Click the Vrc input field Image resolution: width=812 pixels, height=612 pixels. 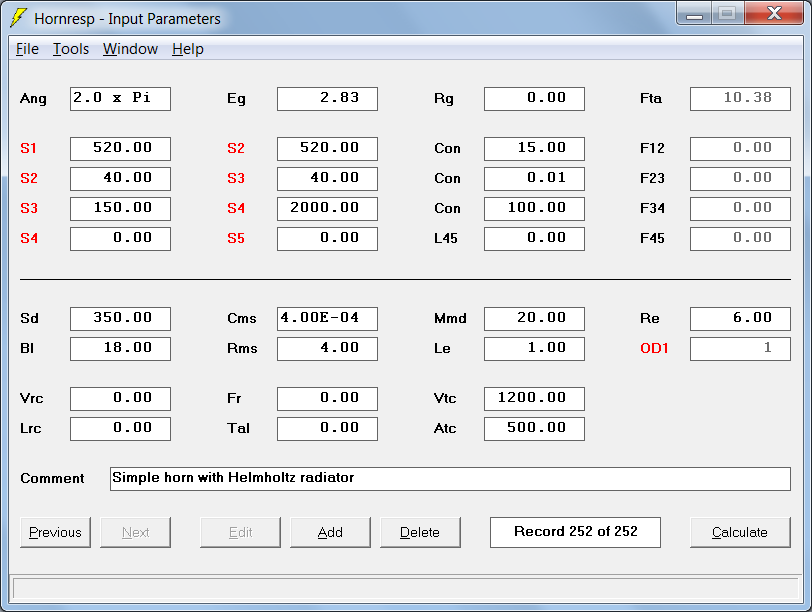point(120,399)
